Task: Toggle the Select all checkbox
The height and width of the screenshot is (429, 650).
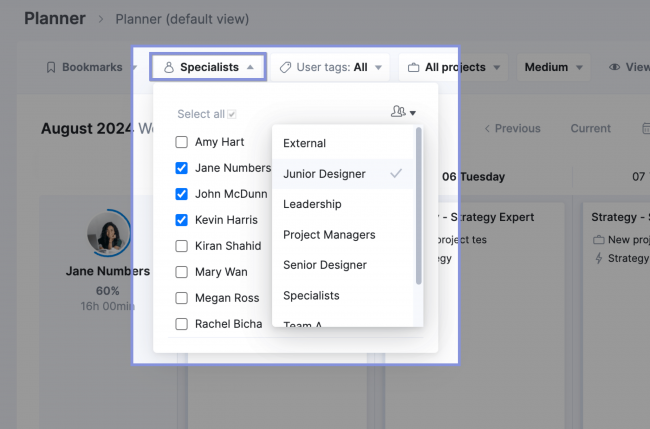Action: coord(232,115)
